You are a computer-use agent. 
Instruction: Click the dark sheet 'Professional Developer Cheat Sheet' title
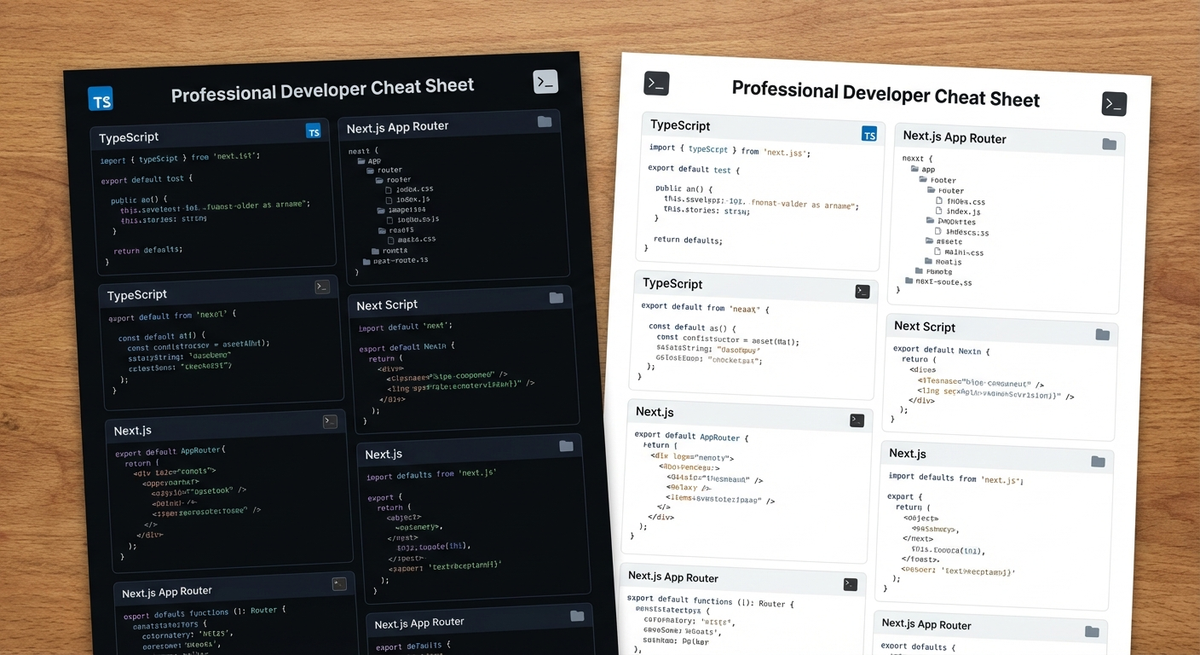pos(322,89)
